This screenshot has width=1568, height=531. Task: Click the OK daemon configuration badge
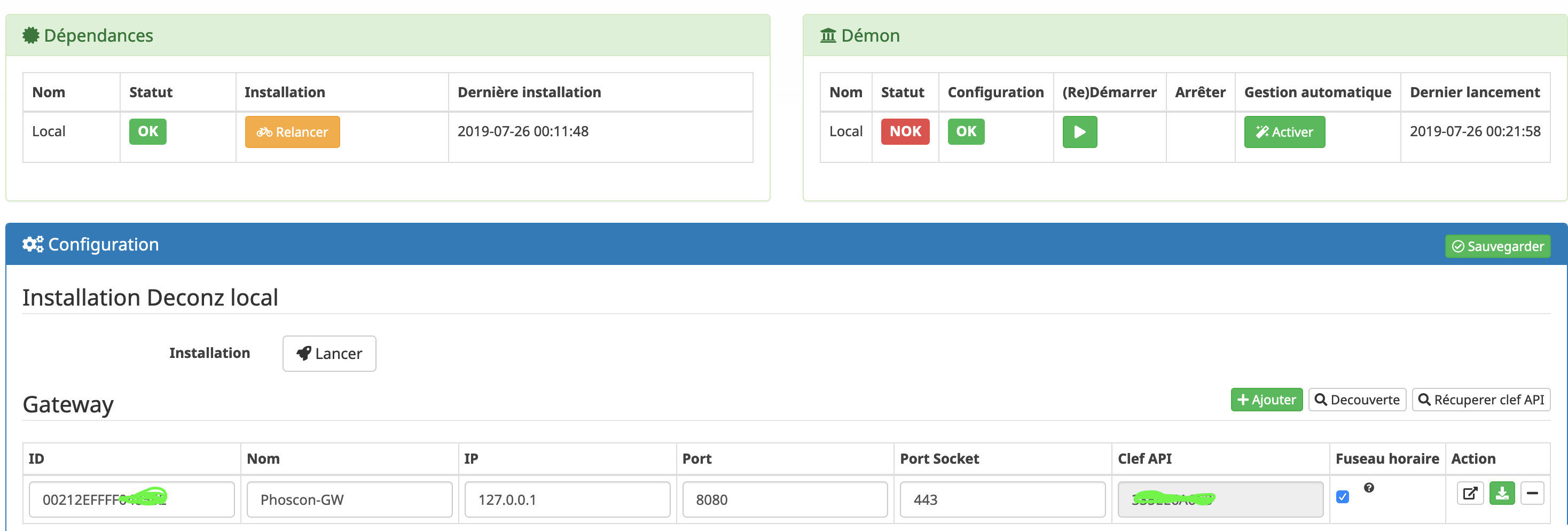[x=966, y=131]
